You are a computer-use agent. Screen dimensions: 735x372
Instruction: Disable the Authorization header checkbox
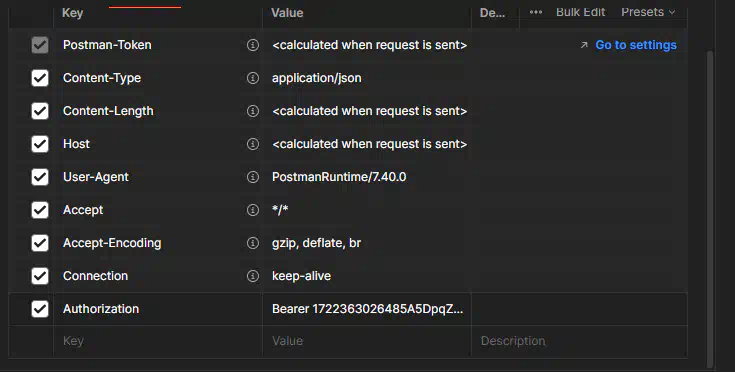pyautogui.click(x=40, y=309)
